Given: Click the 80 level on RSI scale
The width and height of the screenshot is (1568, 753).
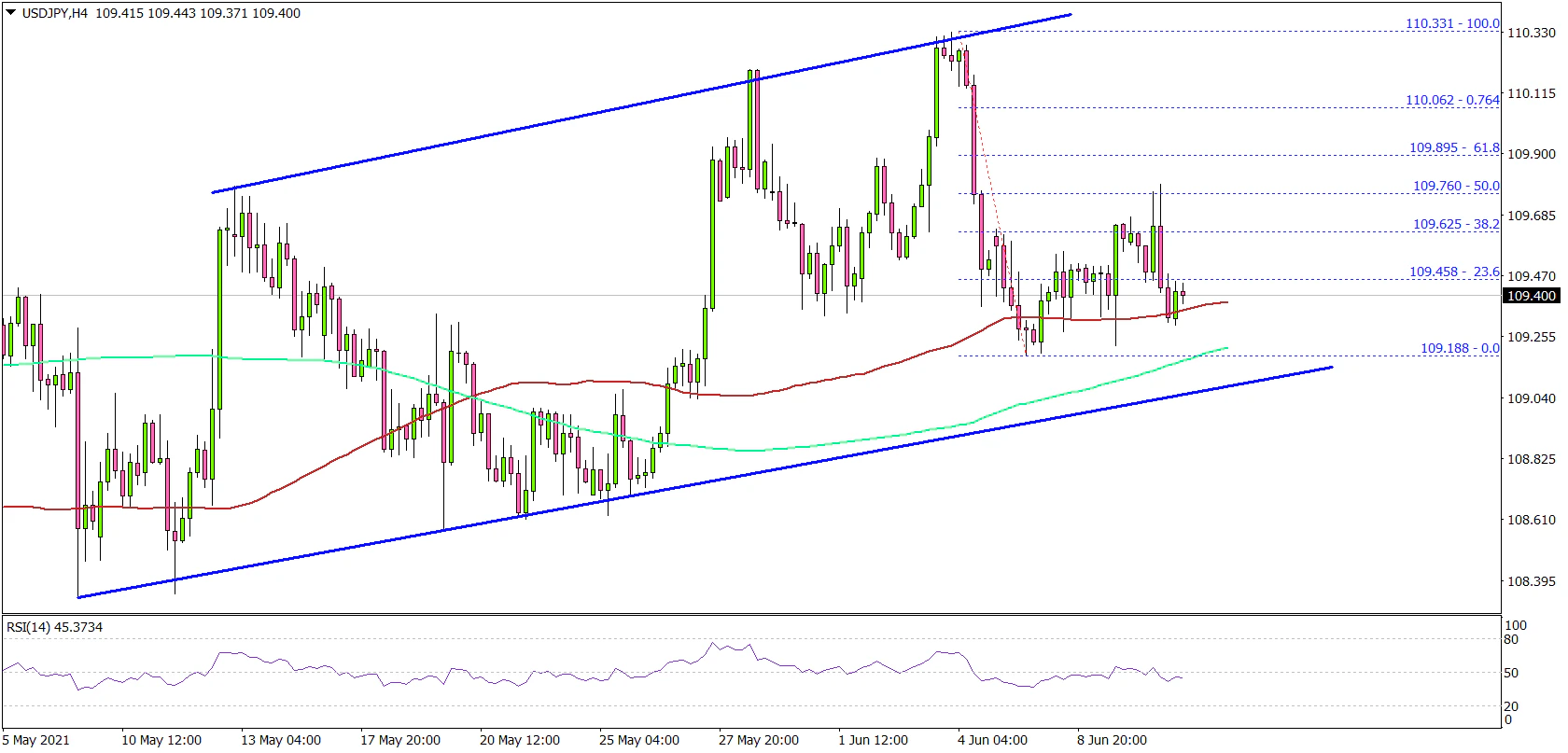Looking at the screenshot, I should [1511, 639].
